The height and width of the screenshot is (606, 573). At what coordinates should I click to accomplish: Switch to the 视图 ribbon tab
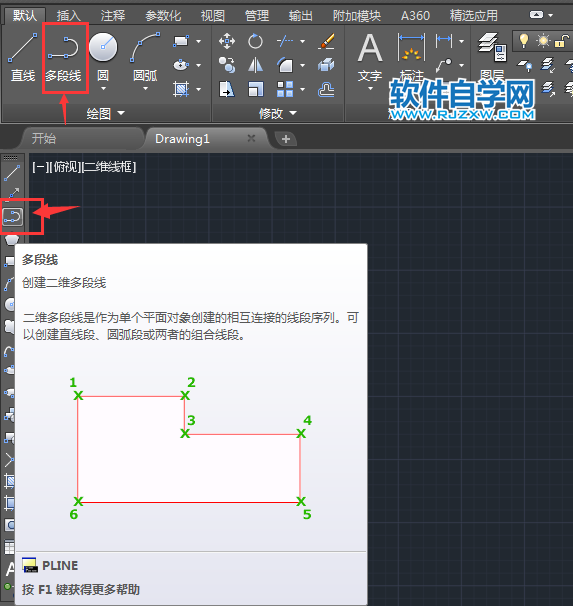[213, 15]
